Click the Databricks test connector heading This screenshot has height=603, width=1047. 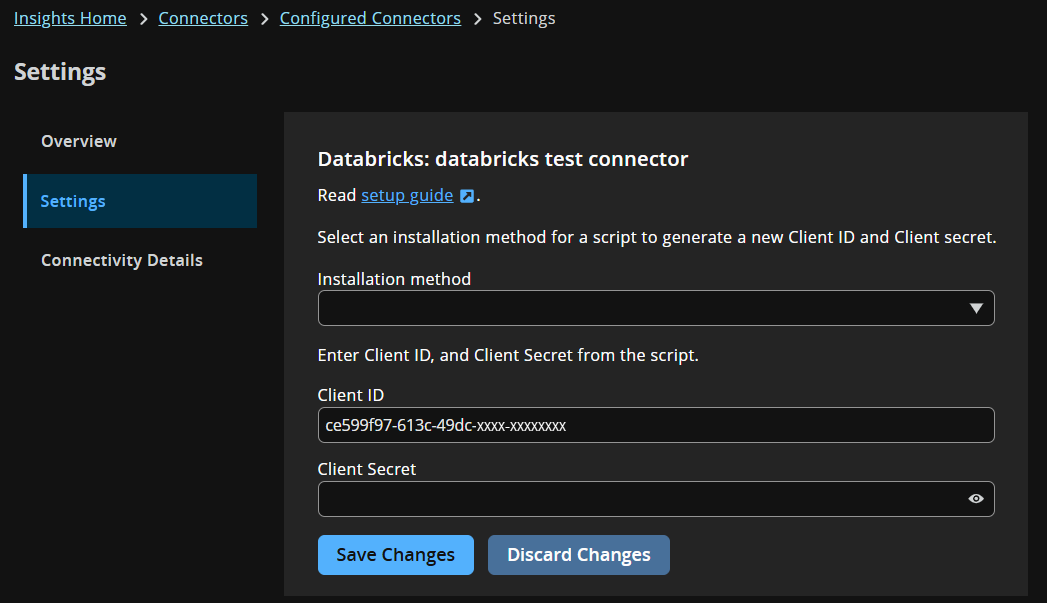(x=502, y=158)
